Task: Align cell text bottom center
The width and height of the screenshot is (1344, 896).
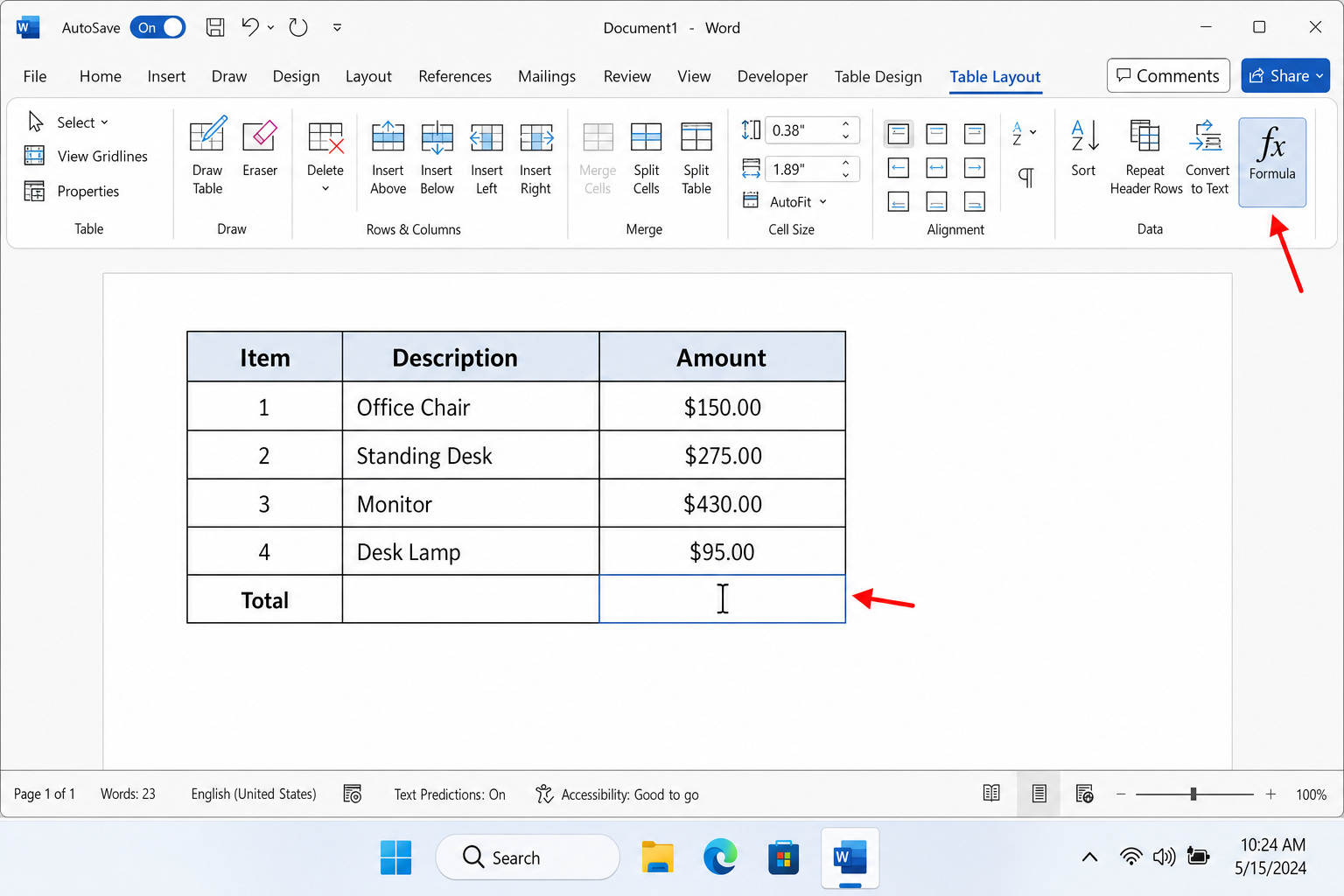Action: 936,202
